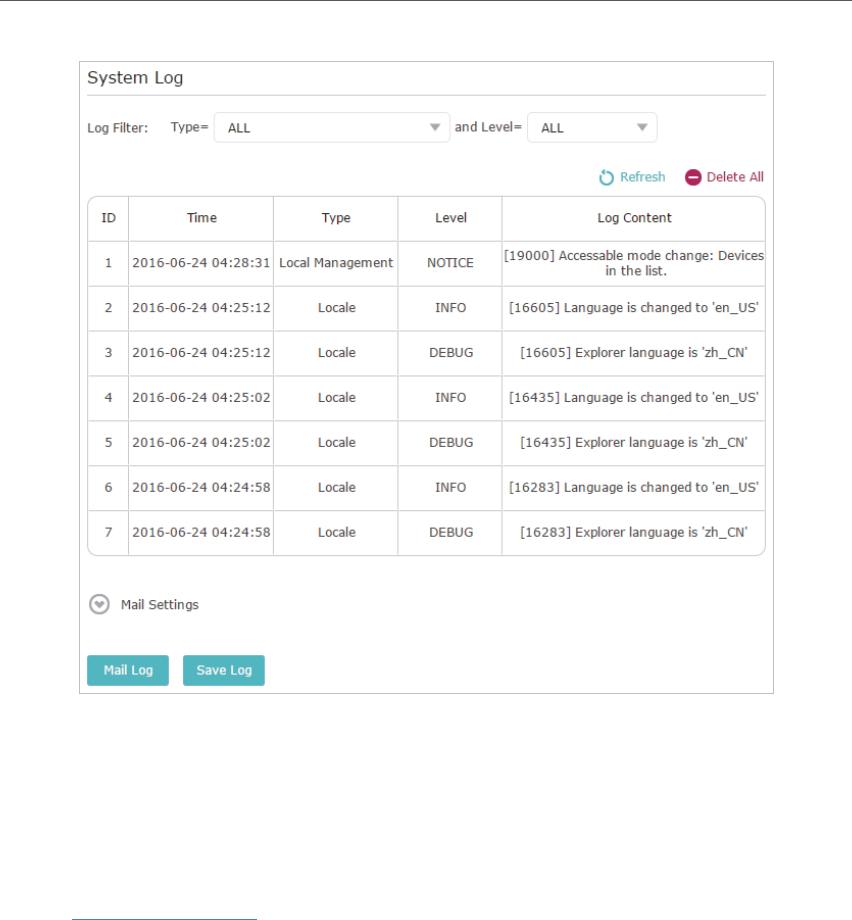Click the Level column header
Viewport: 852px width, 920px height.
tap(451, 218)
